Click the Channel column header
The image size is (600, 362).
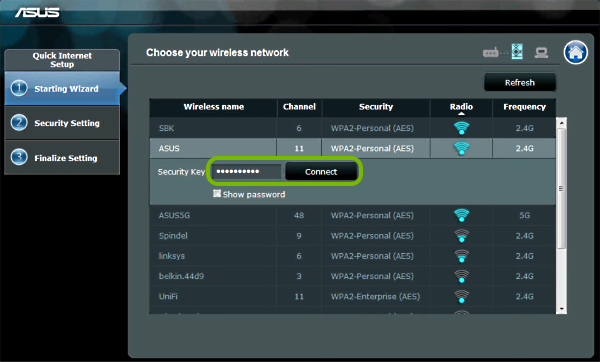coord(299,107)
